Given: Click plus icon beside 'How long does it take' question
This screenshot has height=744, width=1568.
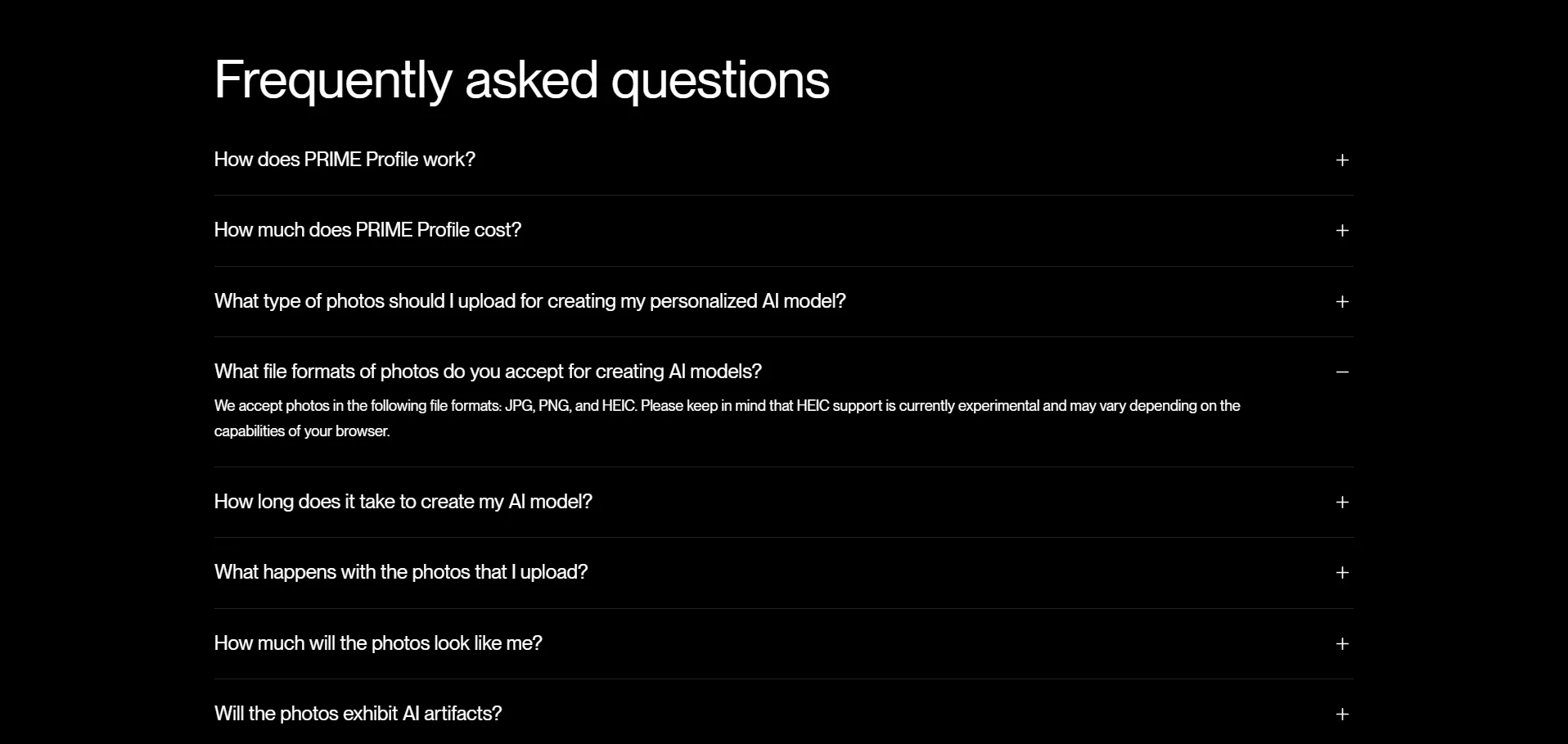Looking at the screenshot, I should pyautogui.click(x=1342, y=503).
